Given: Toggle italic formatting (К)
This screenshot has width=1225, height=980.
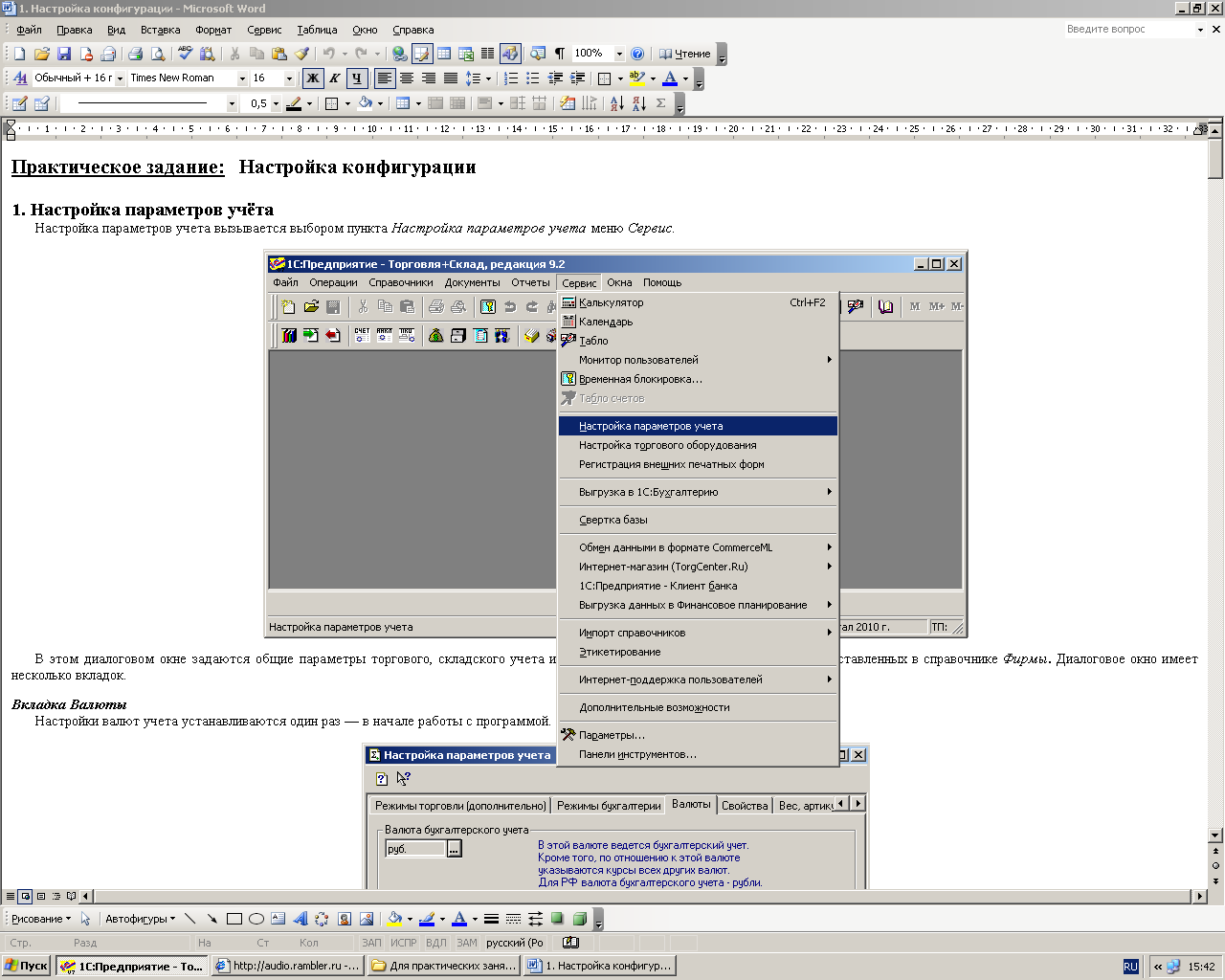Looking at the screenshot, I should click(335, 78).
